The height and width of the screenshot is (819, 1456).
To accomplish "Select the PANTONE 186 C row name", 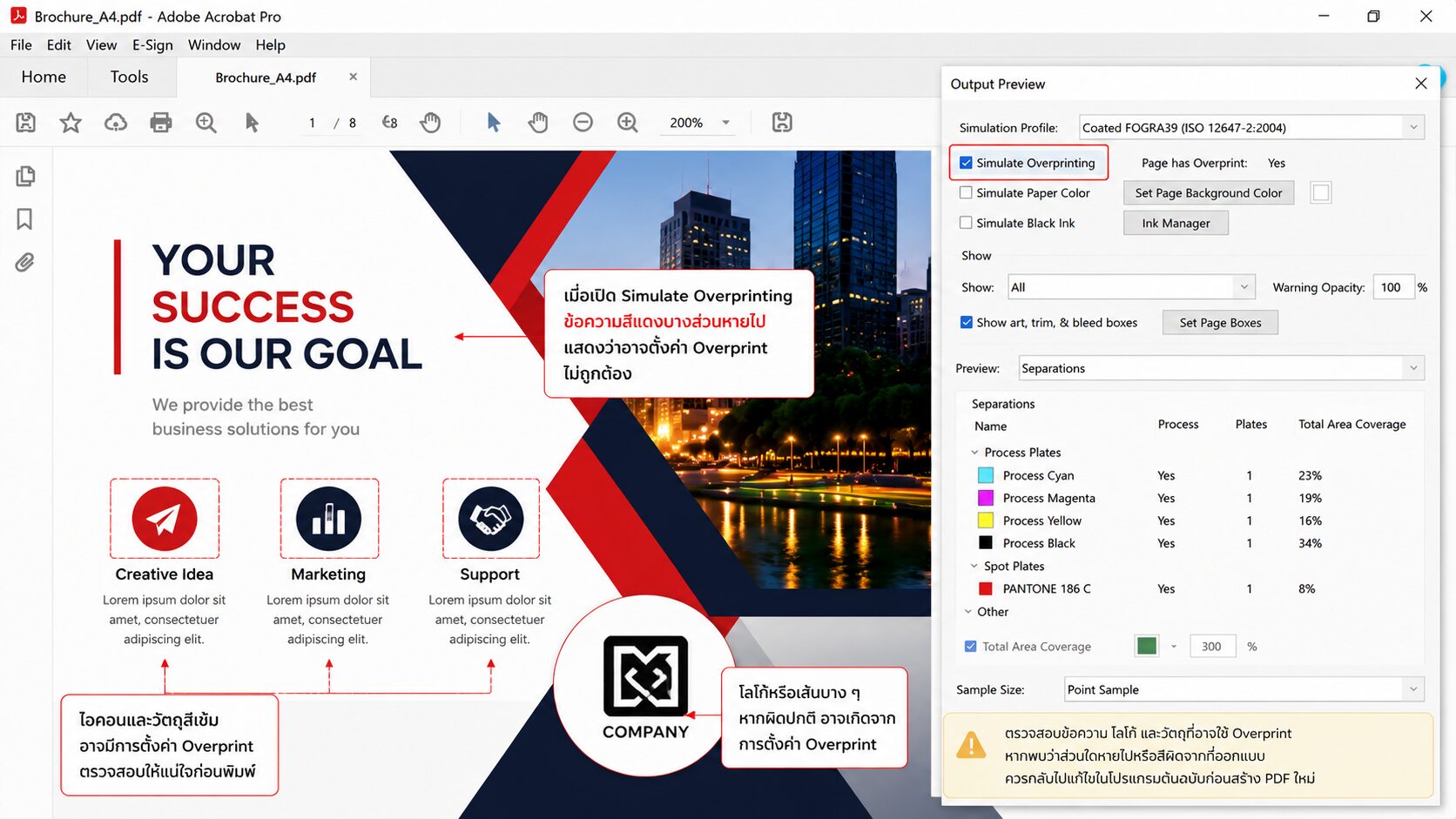I will click(x=1047, y=588).
